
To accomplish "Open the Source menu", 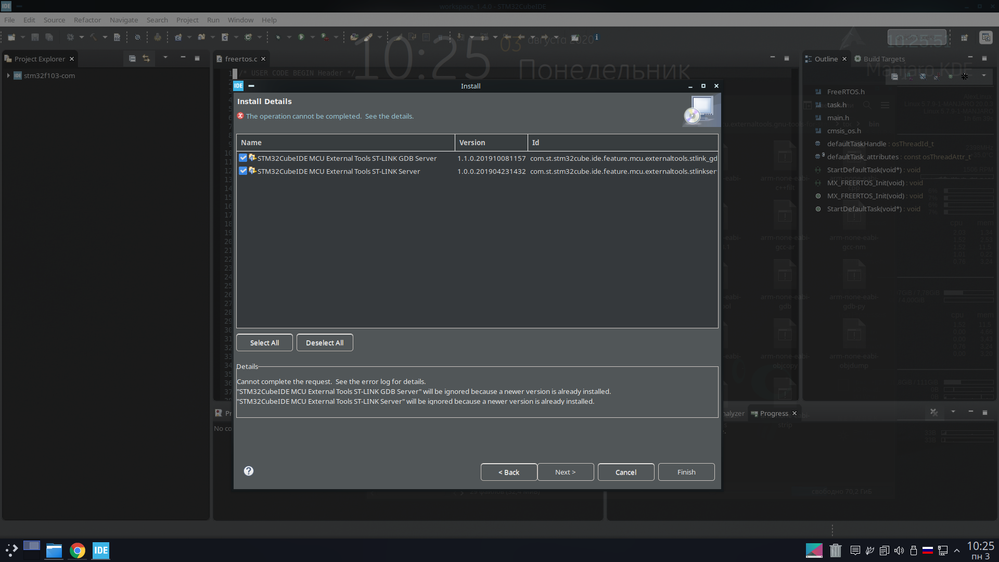I will (x=54, y=20).
